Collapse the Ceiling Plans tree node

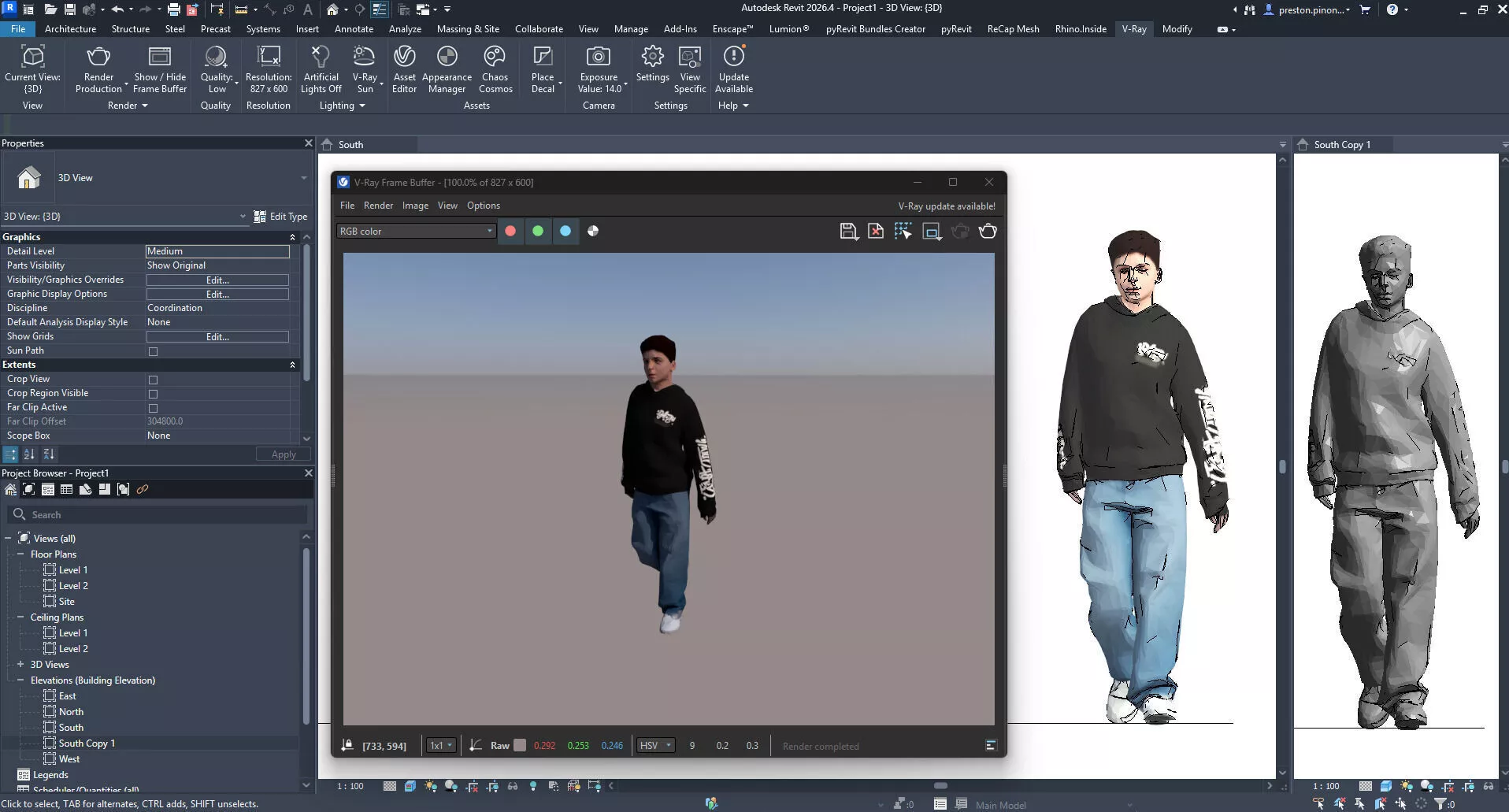pos(20,617)
